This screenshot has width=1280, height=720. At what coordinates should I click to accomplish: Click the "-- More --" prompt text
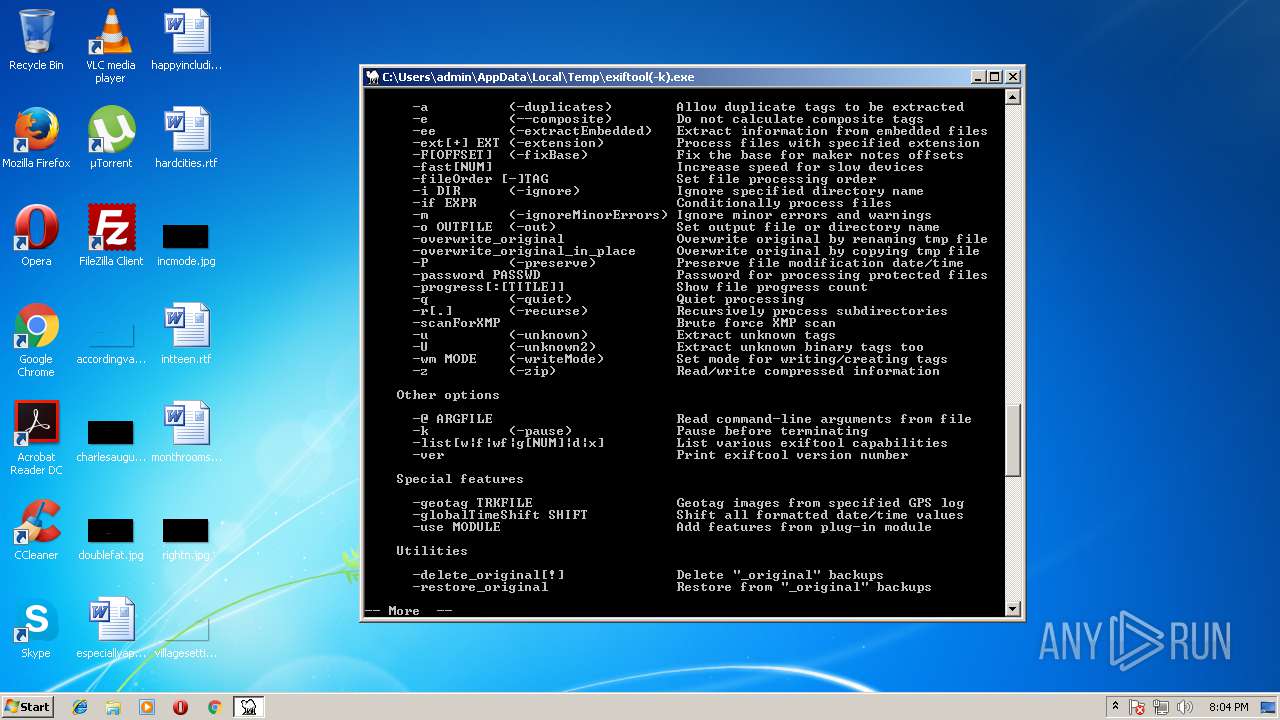coord(408,611)
